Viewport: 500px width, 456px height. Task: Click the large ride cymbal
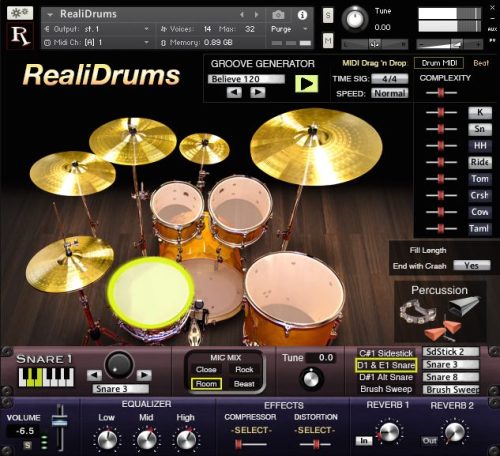tap(316, 147)
